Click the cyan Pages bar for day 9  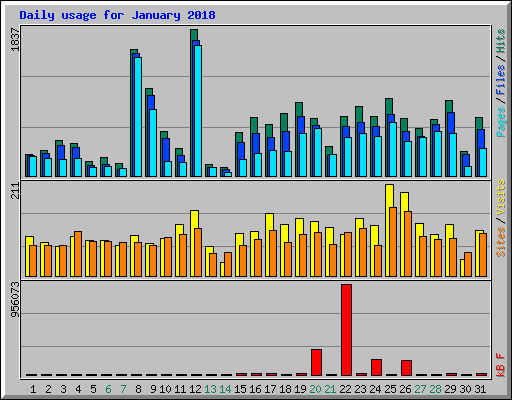coord(153,143)
